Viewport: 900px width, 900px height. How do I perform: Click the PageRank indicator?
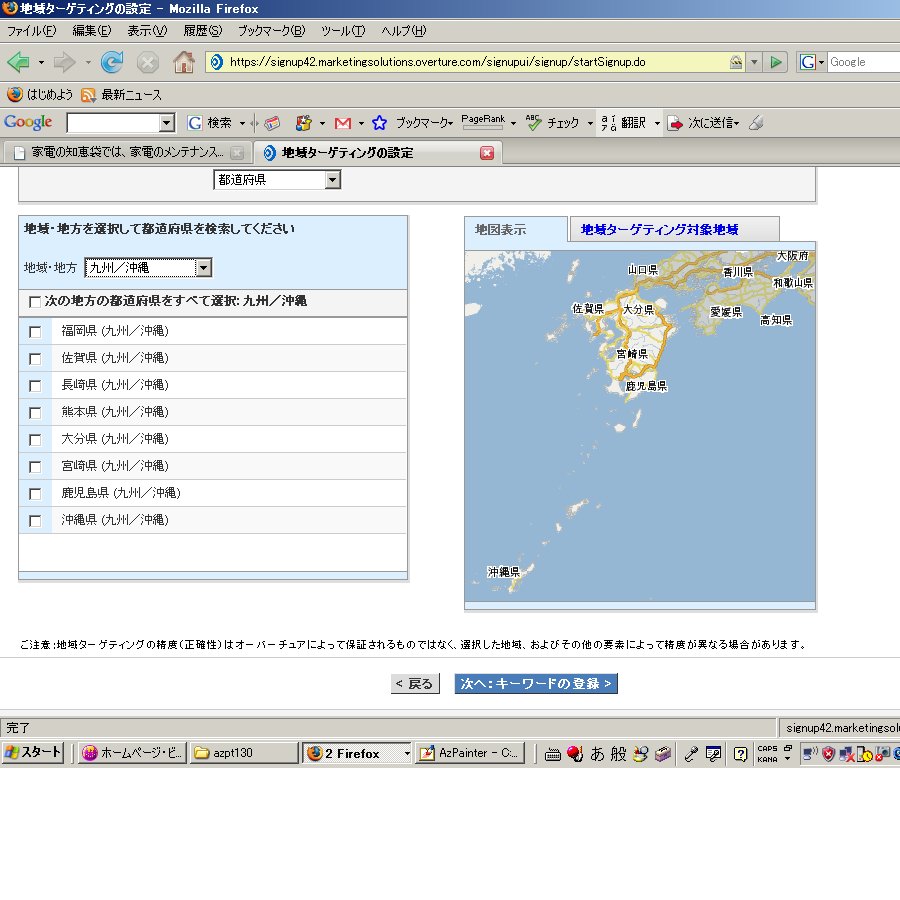483,122
